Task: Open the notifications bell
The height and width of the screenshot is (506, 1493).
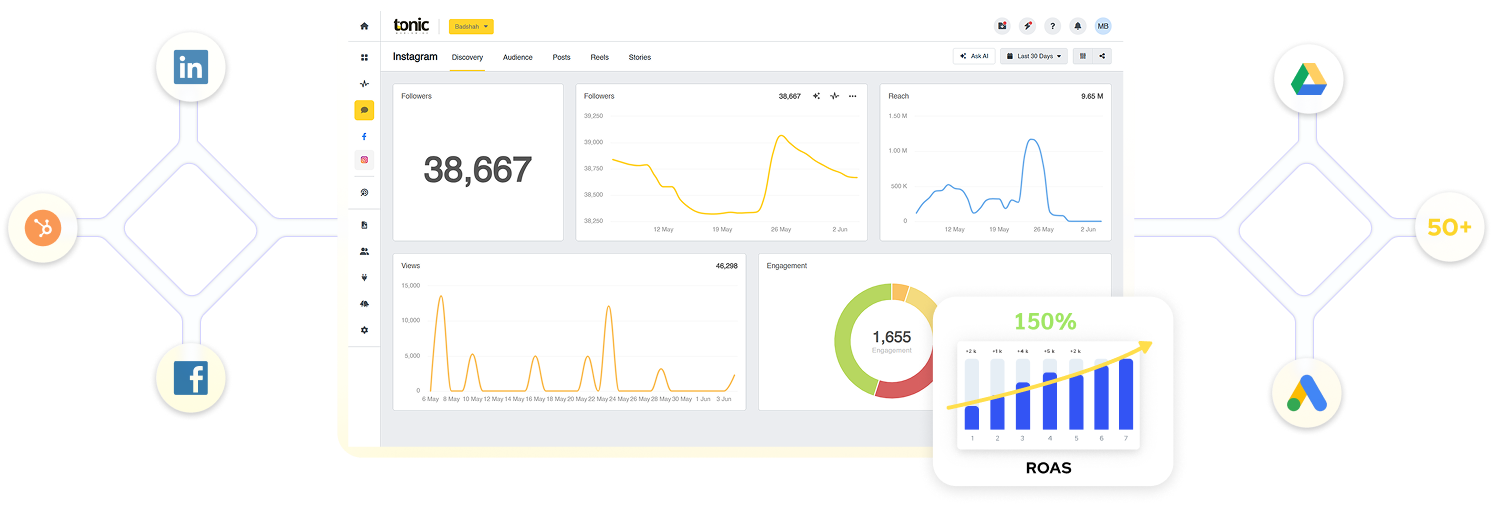Action: point(1078,26)
